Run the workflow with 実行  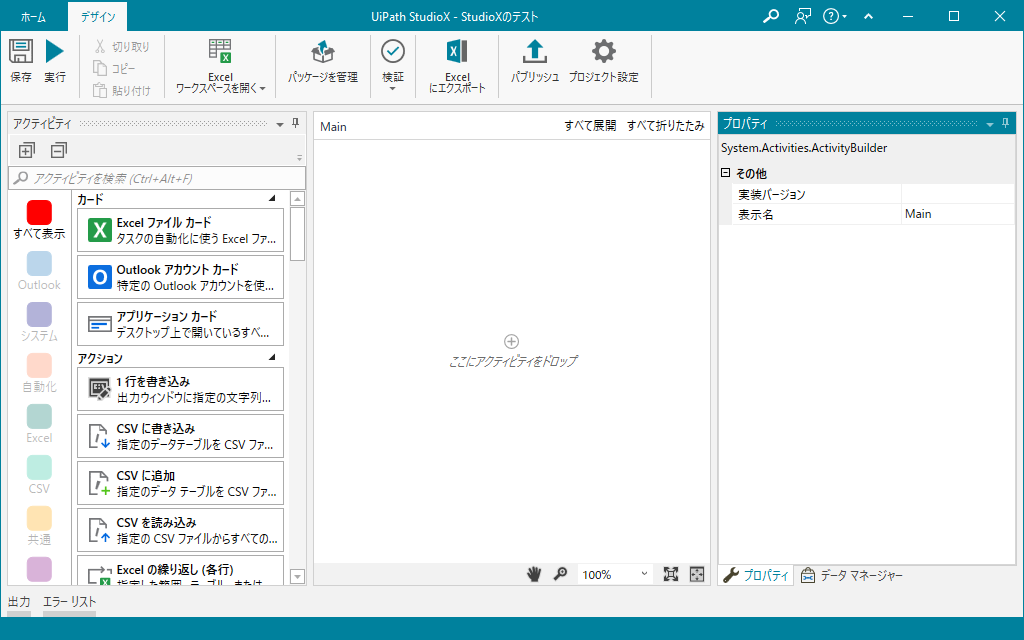[55, 52]
